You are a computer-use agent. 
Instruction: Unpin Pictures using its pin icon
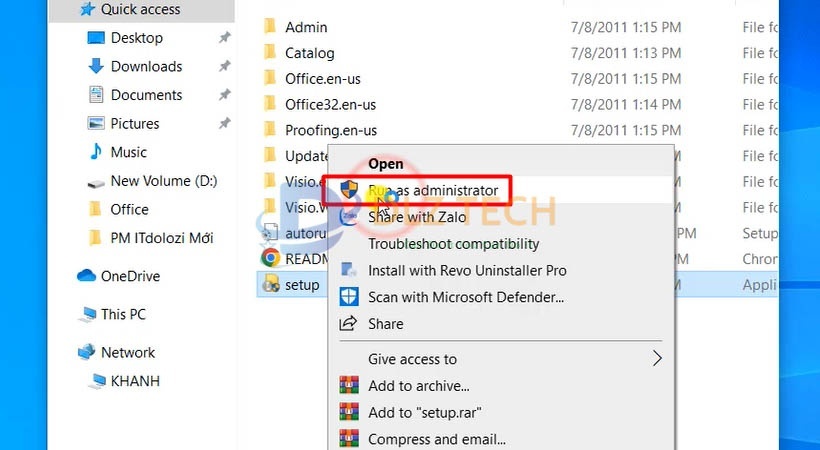click(224, 123)
